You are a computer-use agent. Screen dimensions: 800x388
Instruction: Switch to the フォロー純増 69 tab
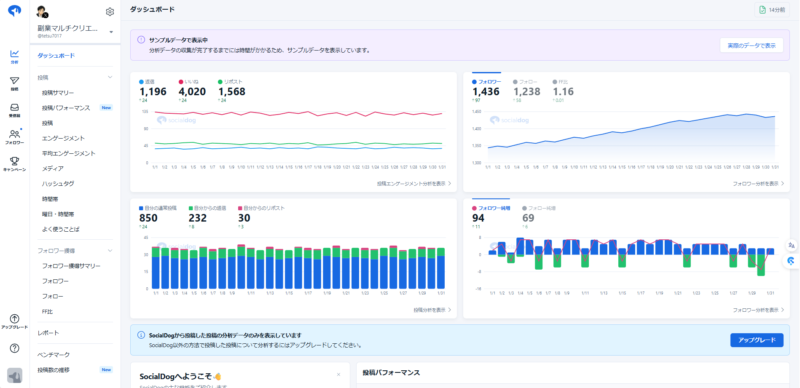[539, 217]
